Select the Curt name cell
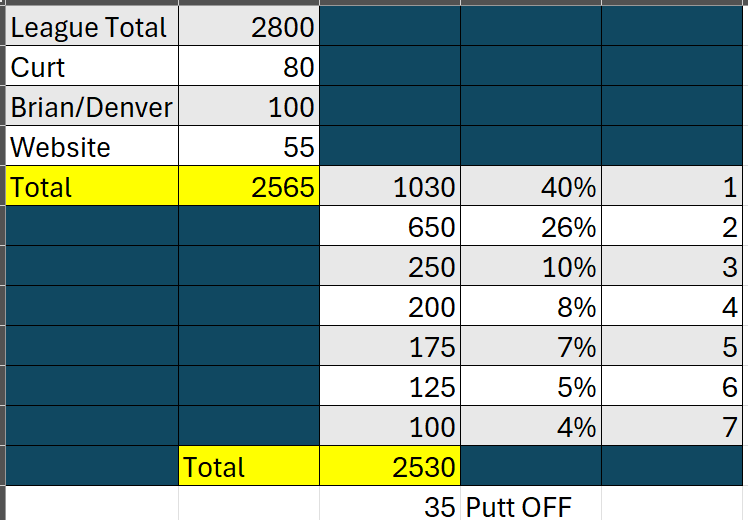Screen dimensions: 748x520 click(x=91, y=67)
